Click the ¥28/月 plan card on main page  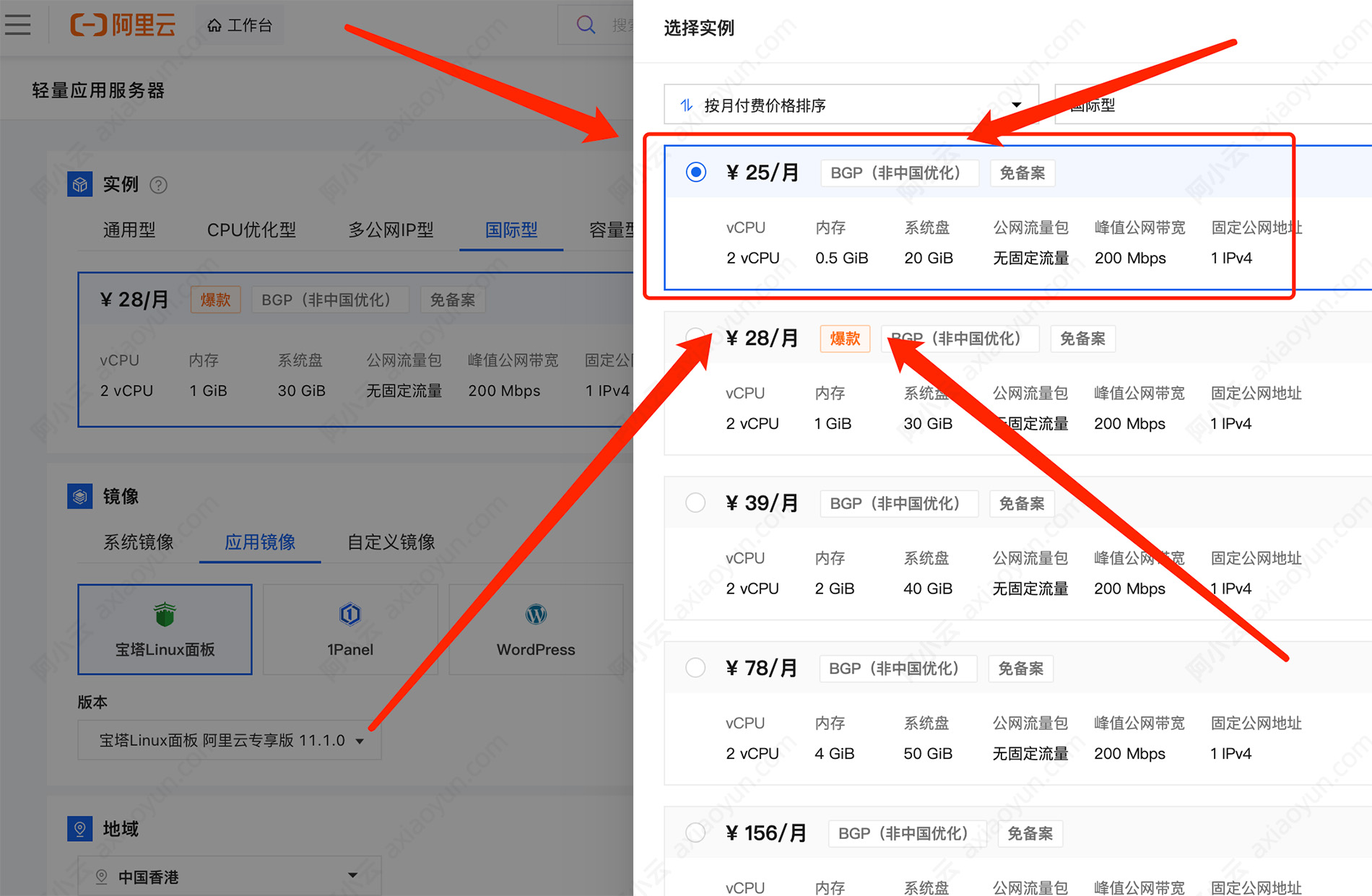tap(356, 349)
